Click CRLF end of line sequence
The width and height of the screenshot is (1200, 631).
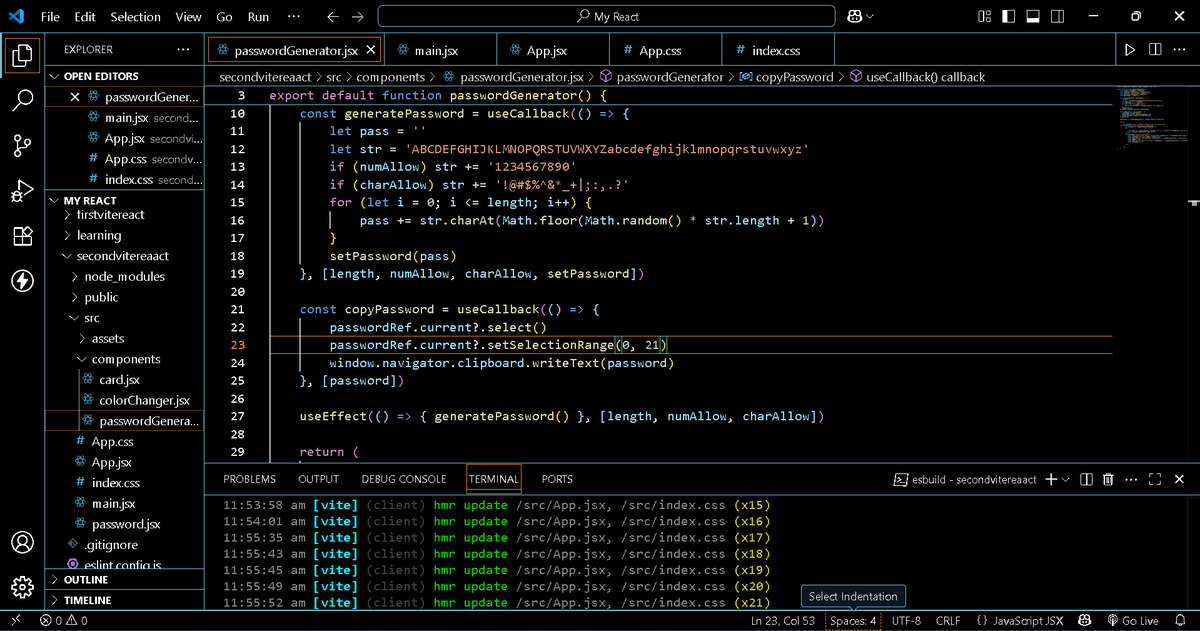[948, 621]
